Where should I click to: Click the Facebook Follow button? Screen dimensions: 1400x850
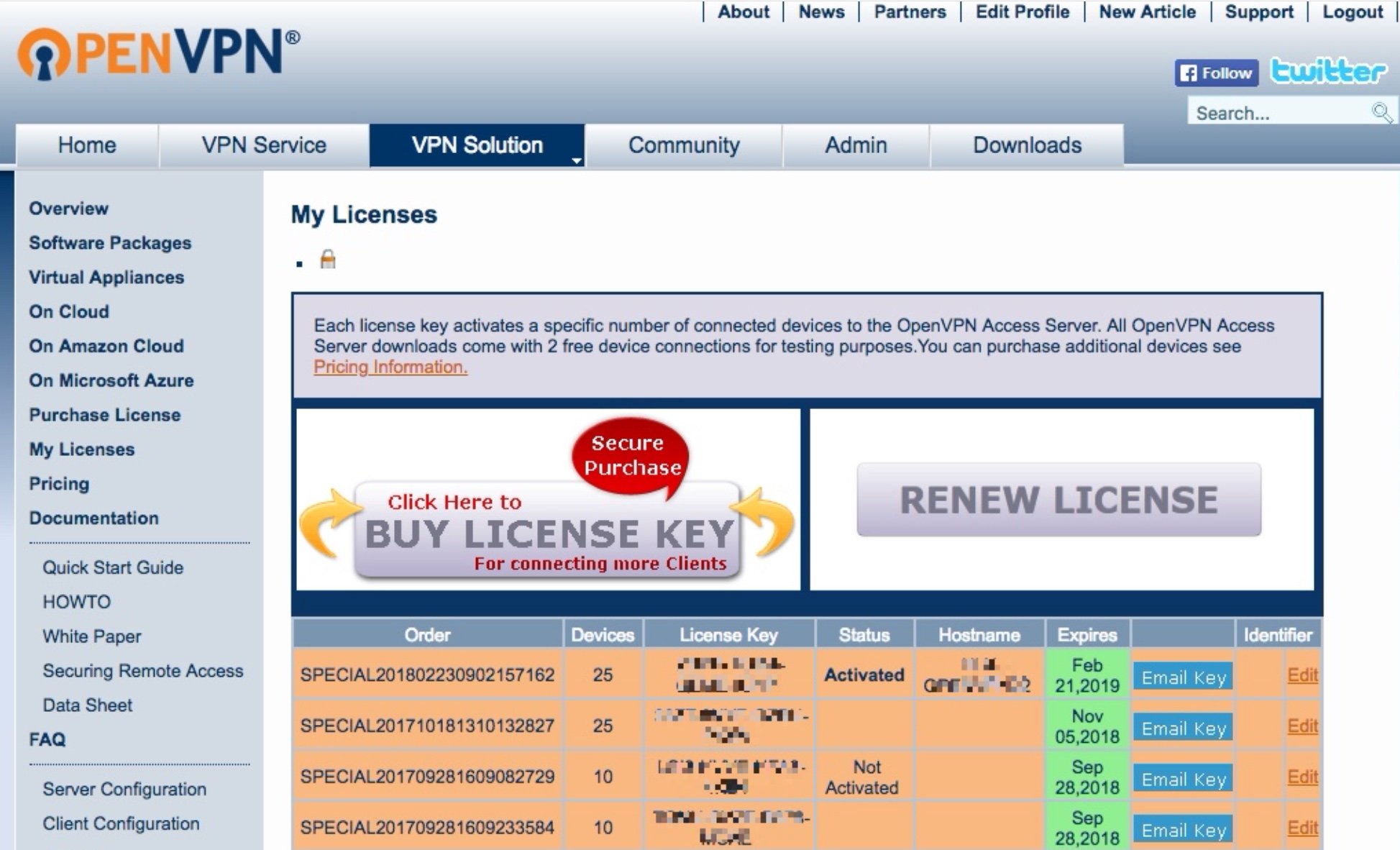(1217, 73)
